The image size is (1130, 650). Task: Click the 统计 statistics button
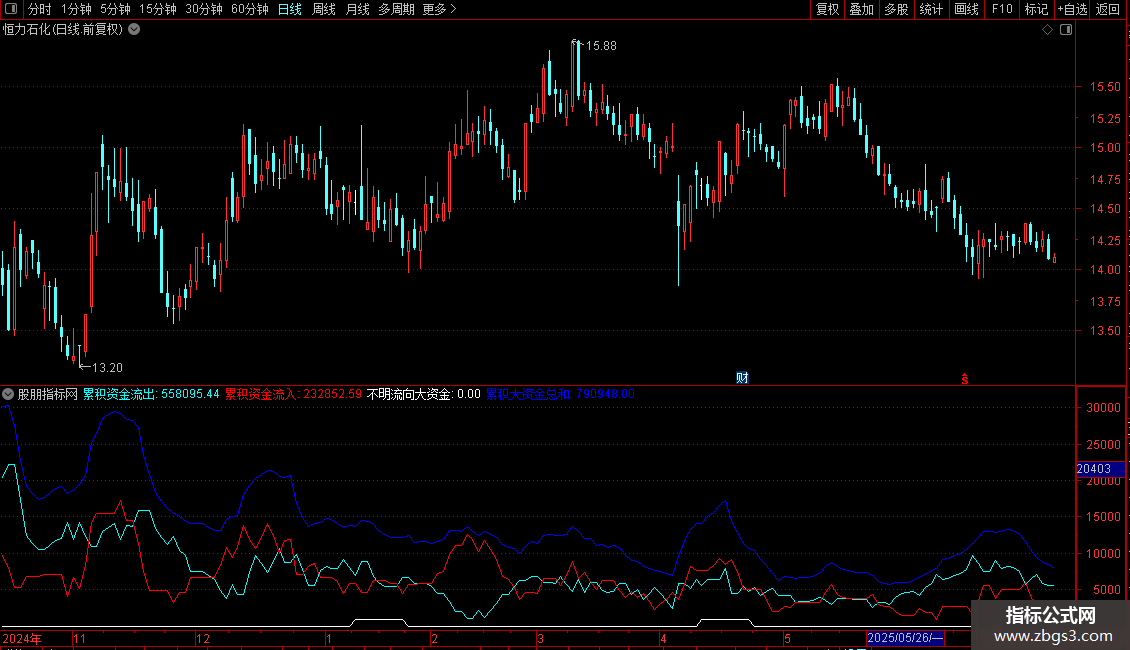(931, 9)
